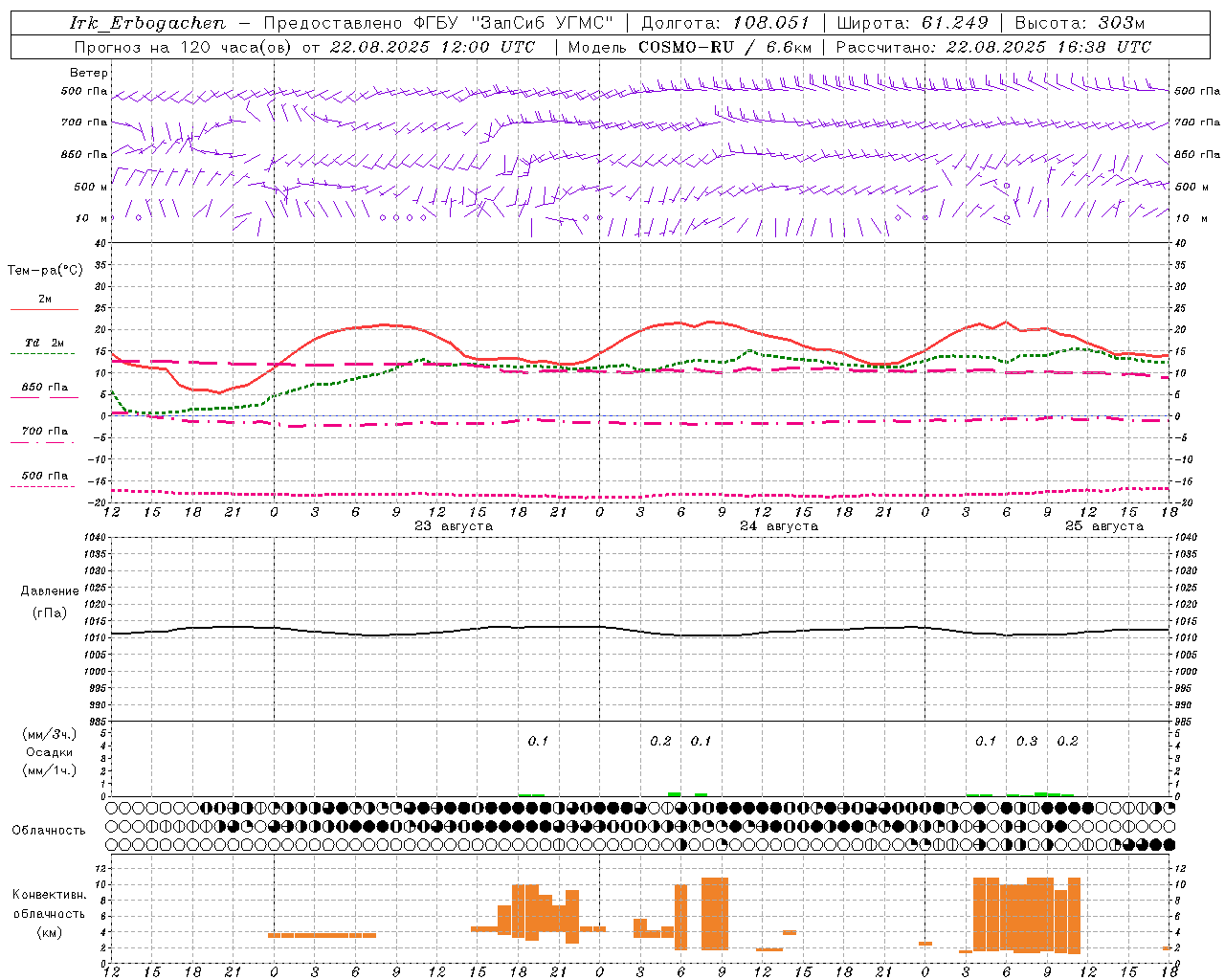Click 'Рассчитано: 22.08.2025 16:38 UTC' timestamp
Image resolution: width=1225 pixels, height=980 pixels.
[x=993, y=47]
